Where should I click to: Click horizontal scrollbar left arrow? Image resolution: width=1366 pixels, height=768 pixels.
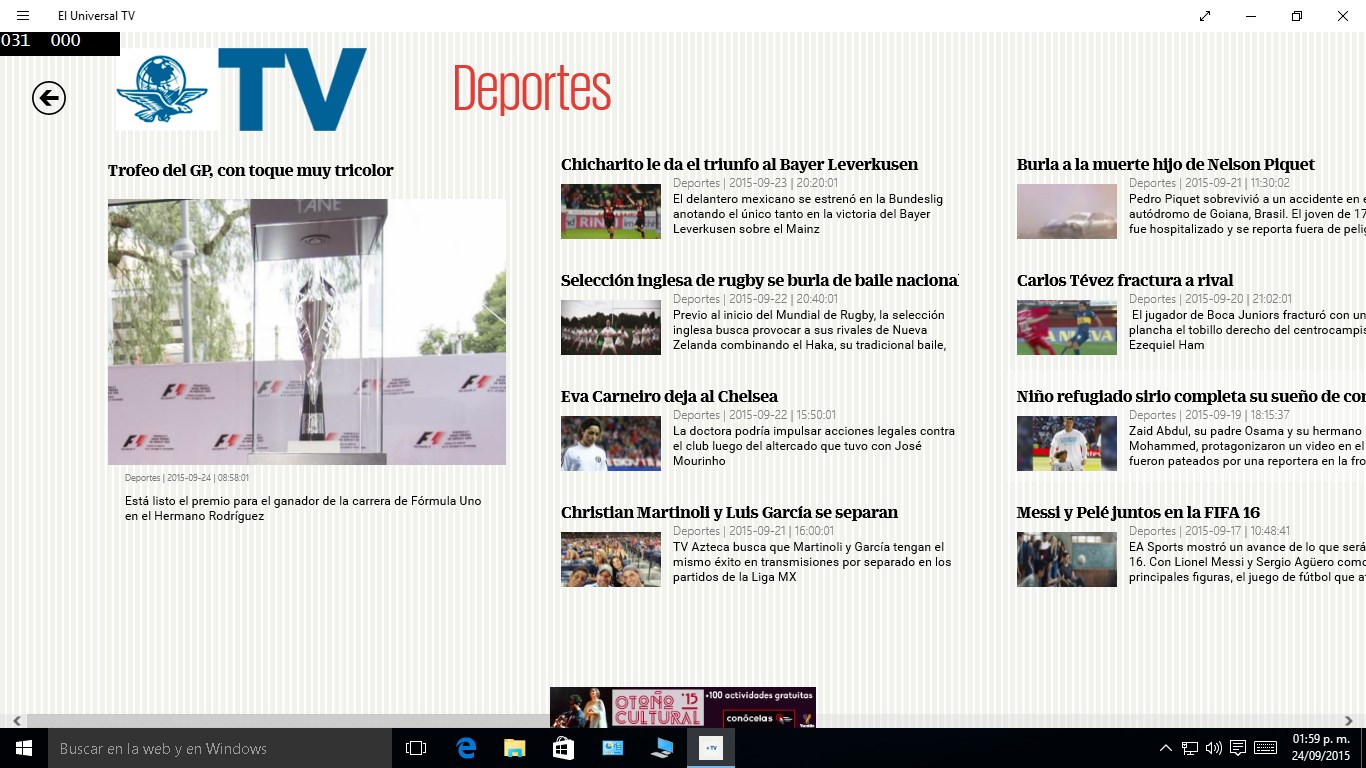click(x=17, y=721)
